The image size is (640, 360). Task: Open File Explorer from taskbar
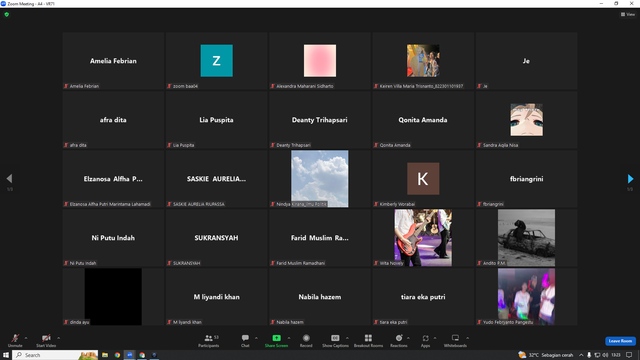click(x=105, y=355)
